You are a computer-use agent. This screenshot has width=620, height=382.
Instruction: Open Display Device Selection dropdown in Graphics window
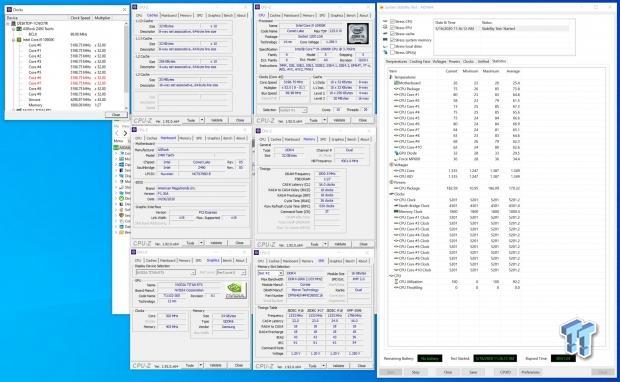pyautogui.click(x=165, y=272)
